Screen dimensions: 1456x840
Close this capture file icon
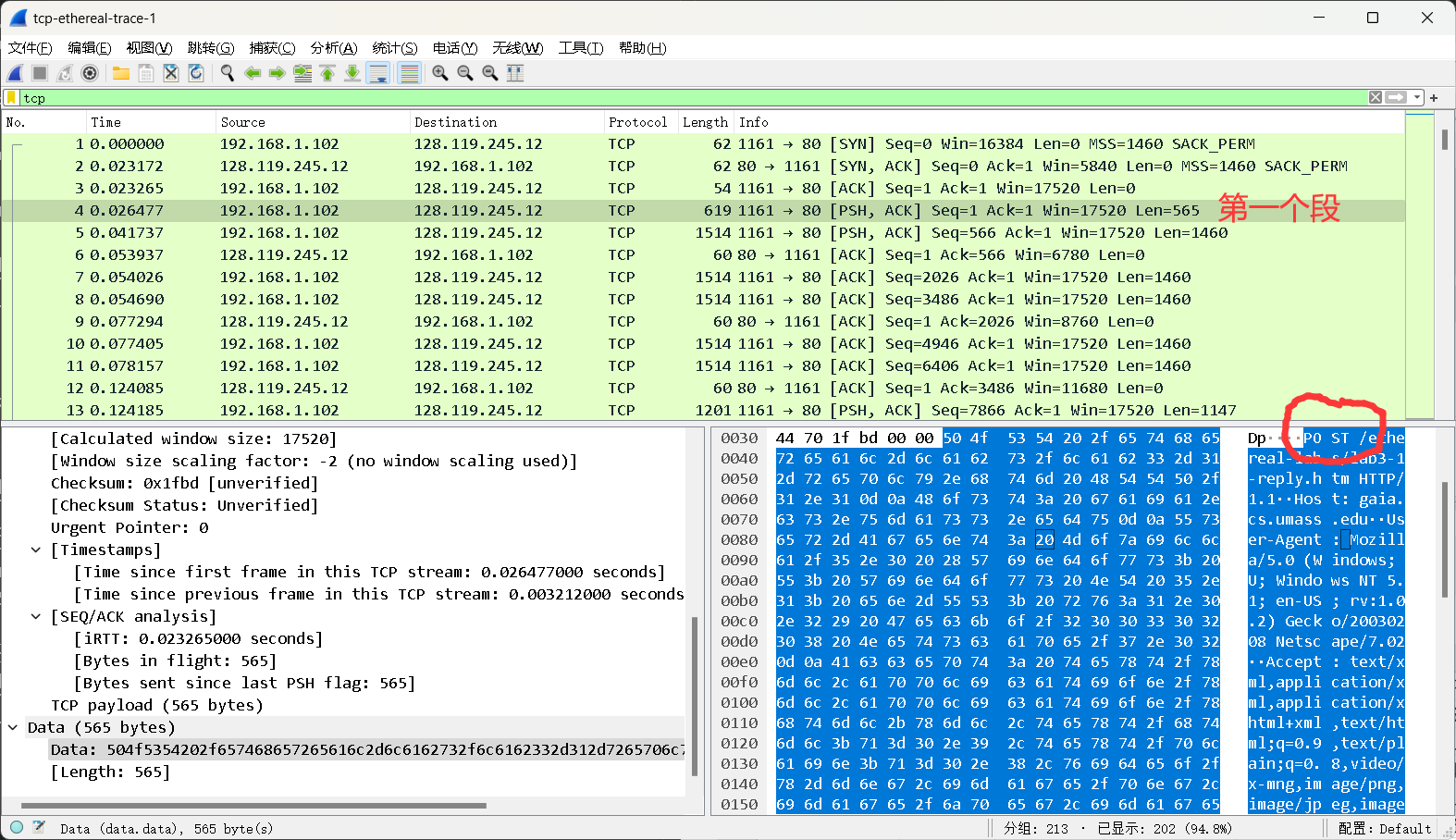[x=171, y=73]
